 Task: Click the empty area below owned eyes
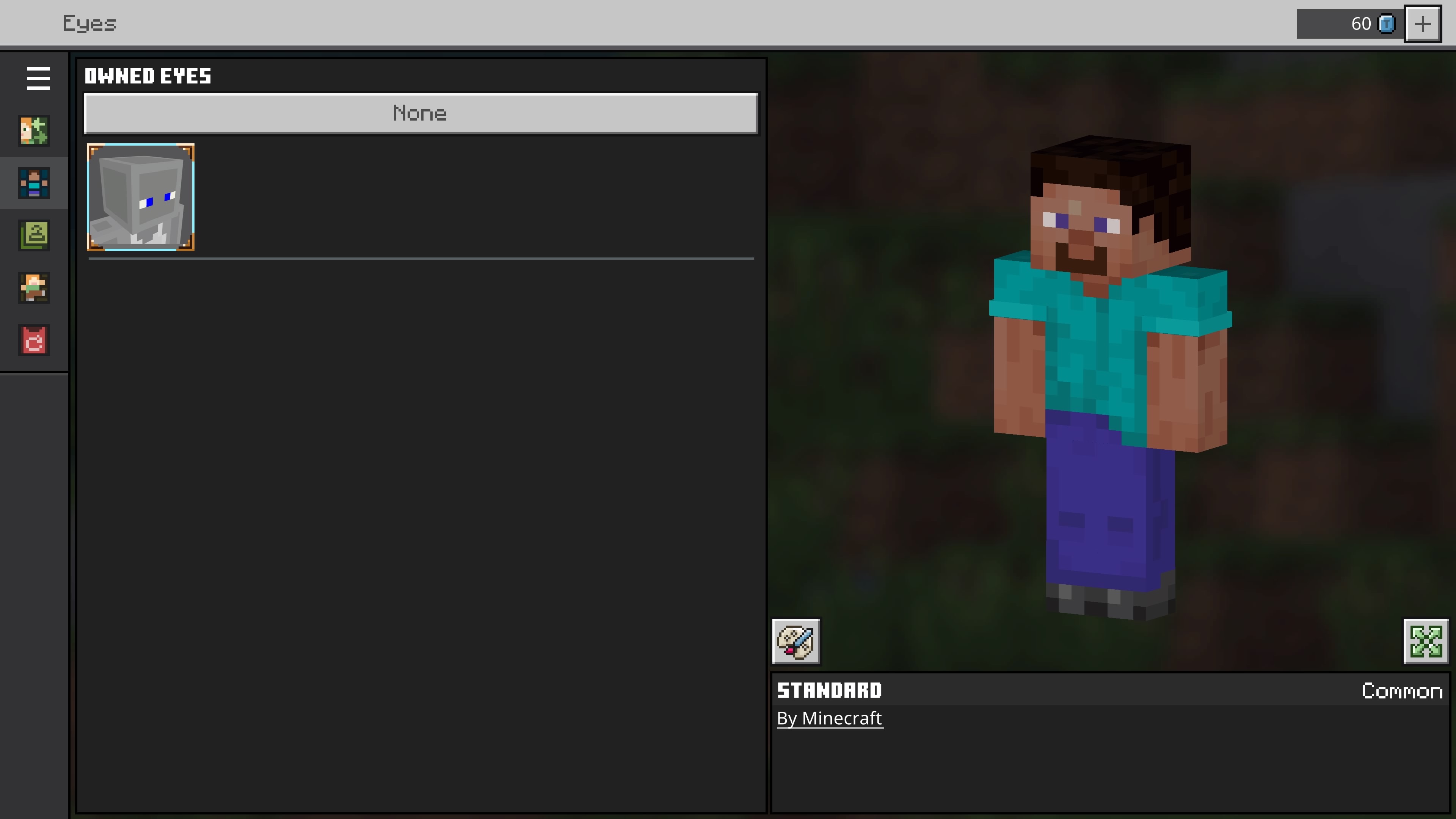420,509
